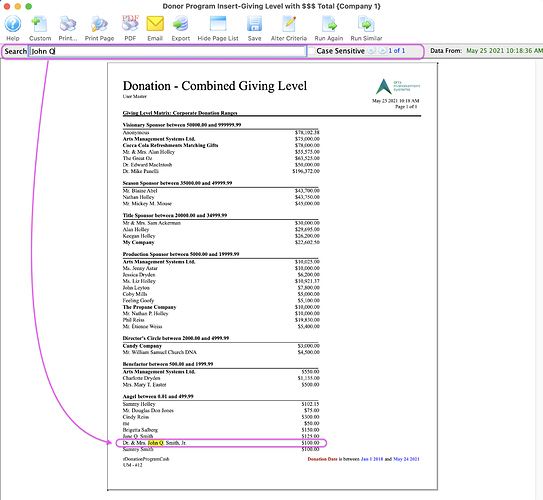The image size is (543, 500).
Task: Click the '1 of 1' match counter
Action: [397, 51]
